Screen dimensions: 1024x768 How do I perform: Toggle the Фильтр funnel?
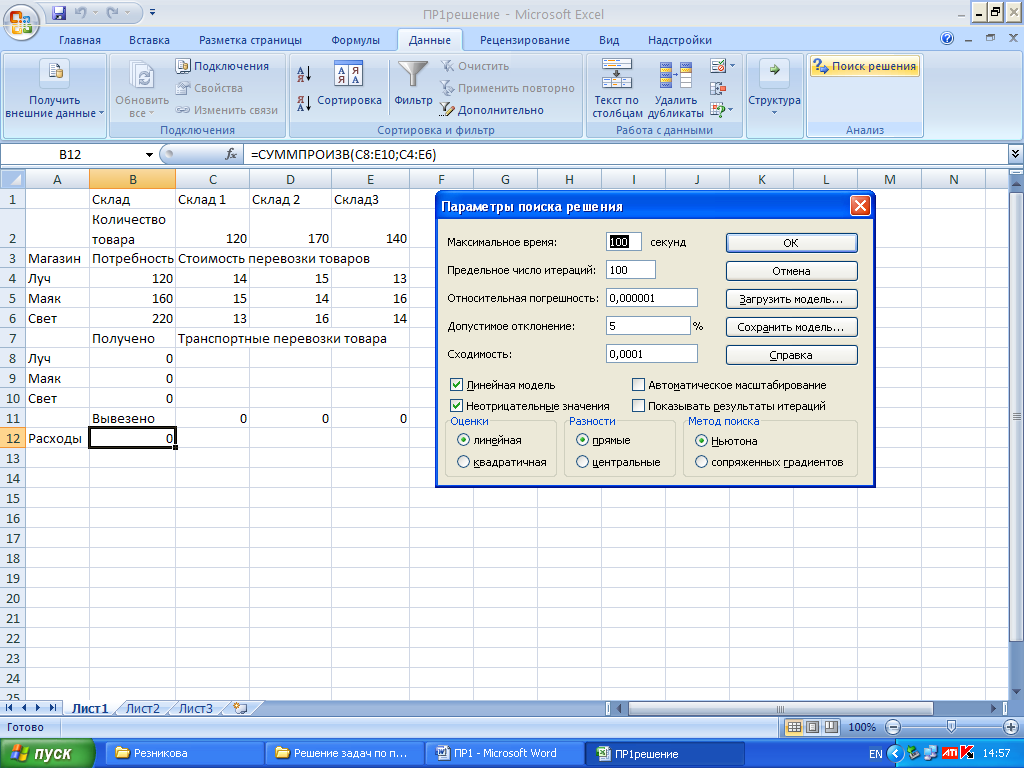coord(413,83)
